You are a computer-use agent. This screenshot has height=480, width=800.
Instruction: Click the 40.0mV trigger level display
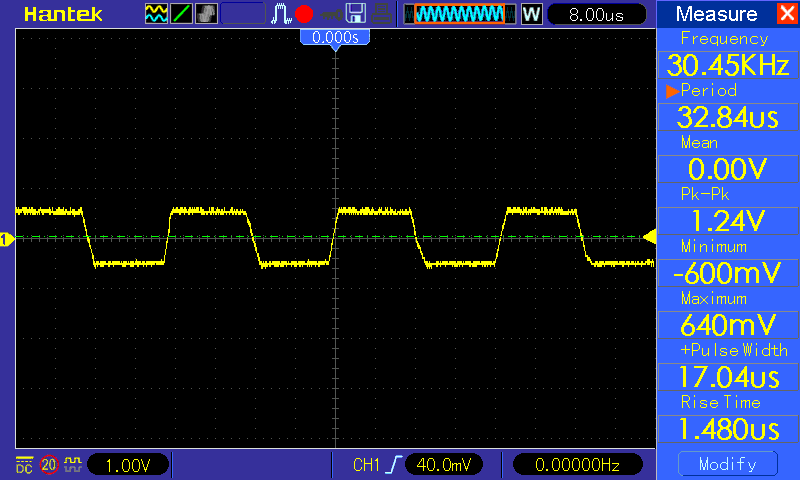pos(443,465)
